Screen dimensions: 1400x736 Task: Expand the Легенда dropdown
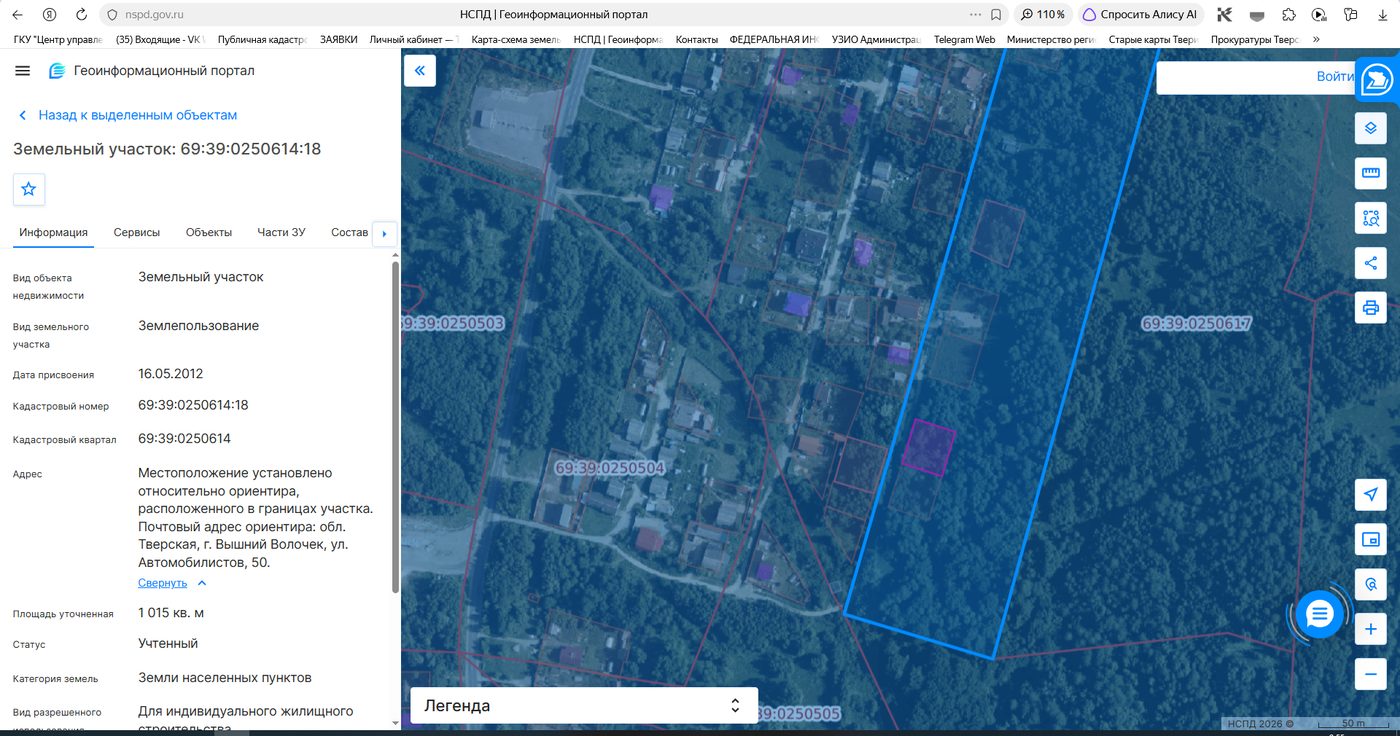(x=584, y=706)
